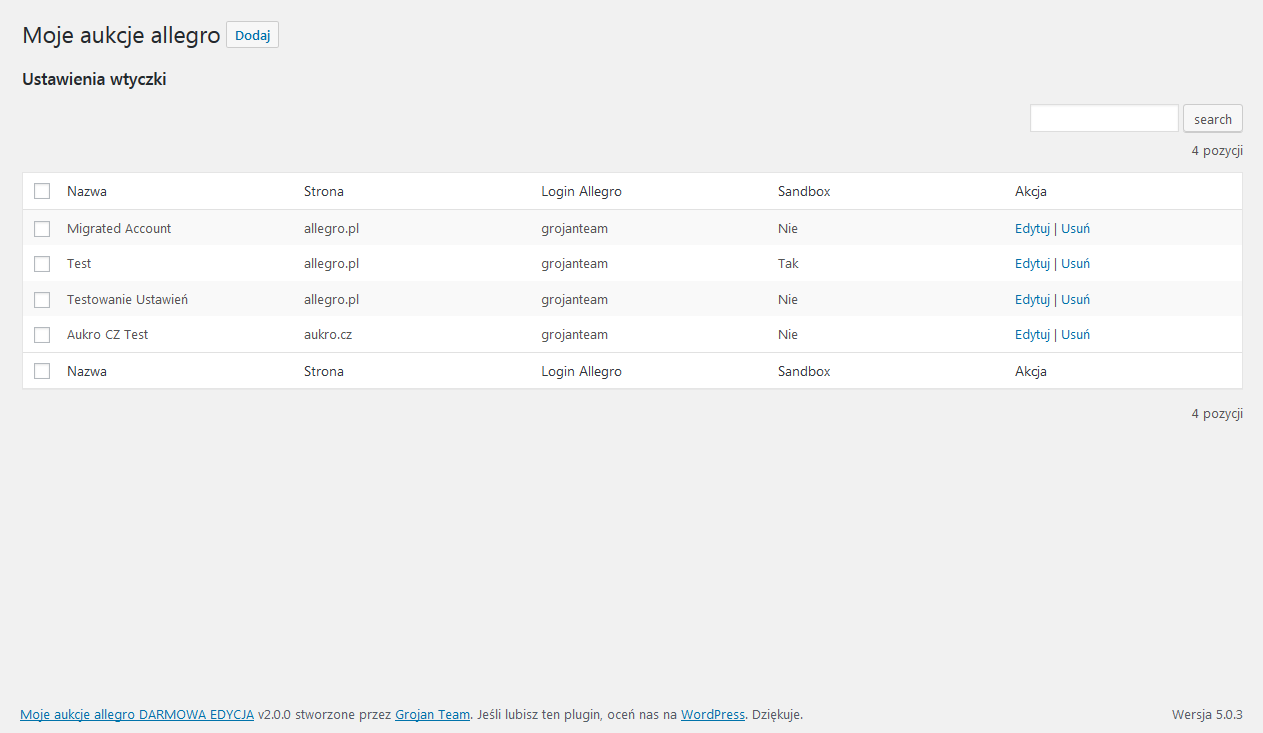Check the Testowanie Ustawień row checkbox
Screen dimensions: 1263x733
point(42,300)
